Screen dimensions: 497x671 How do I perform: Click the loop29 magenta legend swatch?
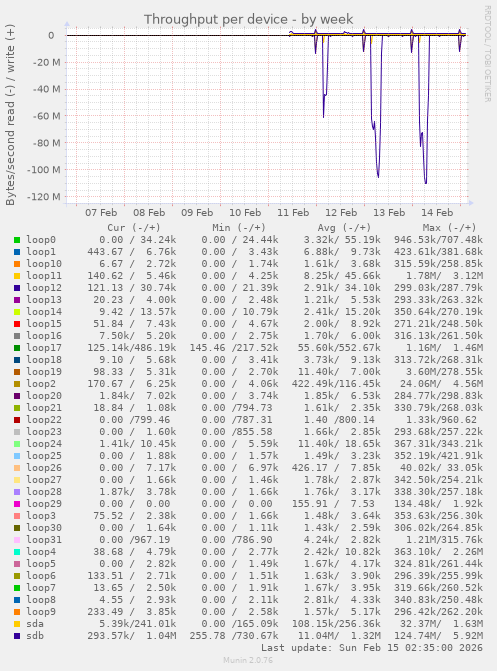pyautogui.click(x=17, y=504)
